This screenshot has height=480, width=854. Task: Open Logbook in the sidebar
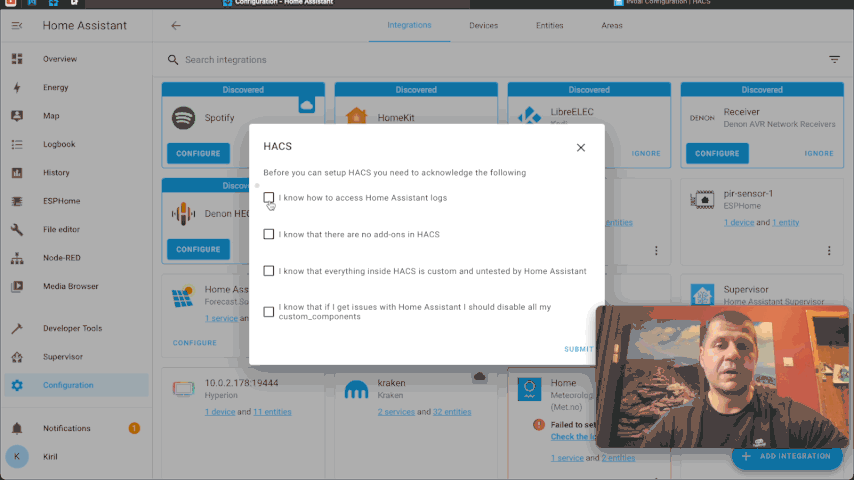pyautogui.click(x=76, y=144)
